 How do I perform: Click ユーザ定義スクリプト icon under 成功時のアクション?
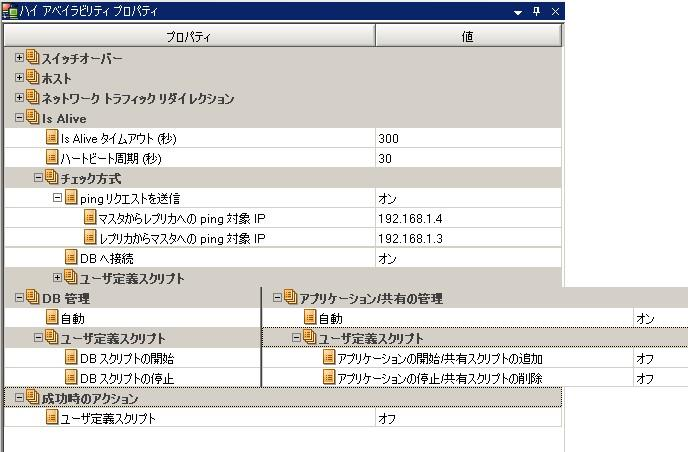coord(52,417)
